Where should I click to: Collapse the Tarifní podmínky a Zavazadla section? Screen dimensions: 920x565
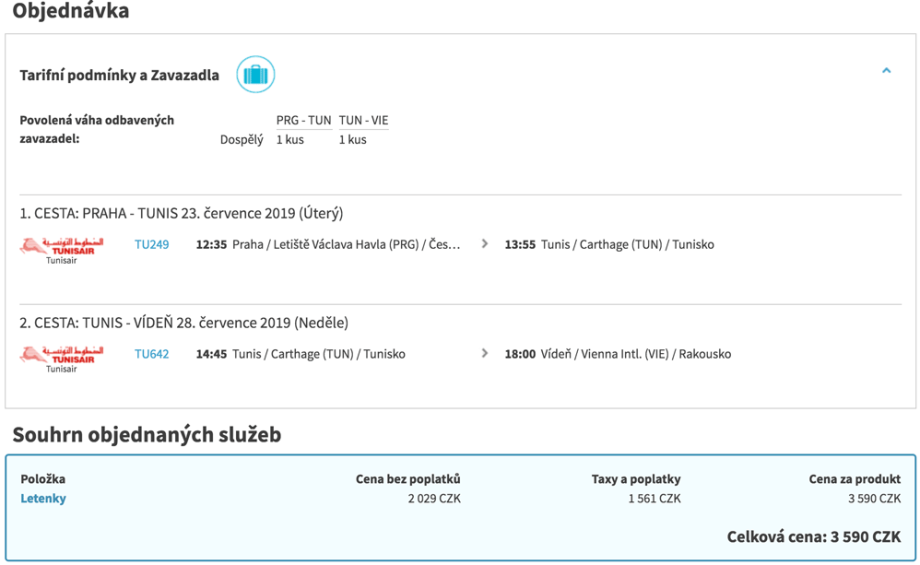pyautogui.click(x=886, y=71)
